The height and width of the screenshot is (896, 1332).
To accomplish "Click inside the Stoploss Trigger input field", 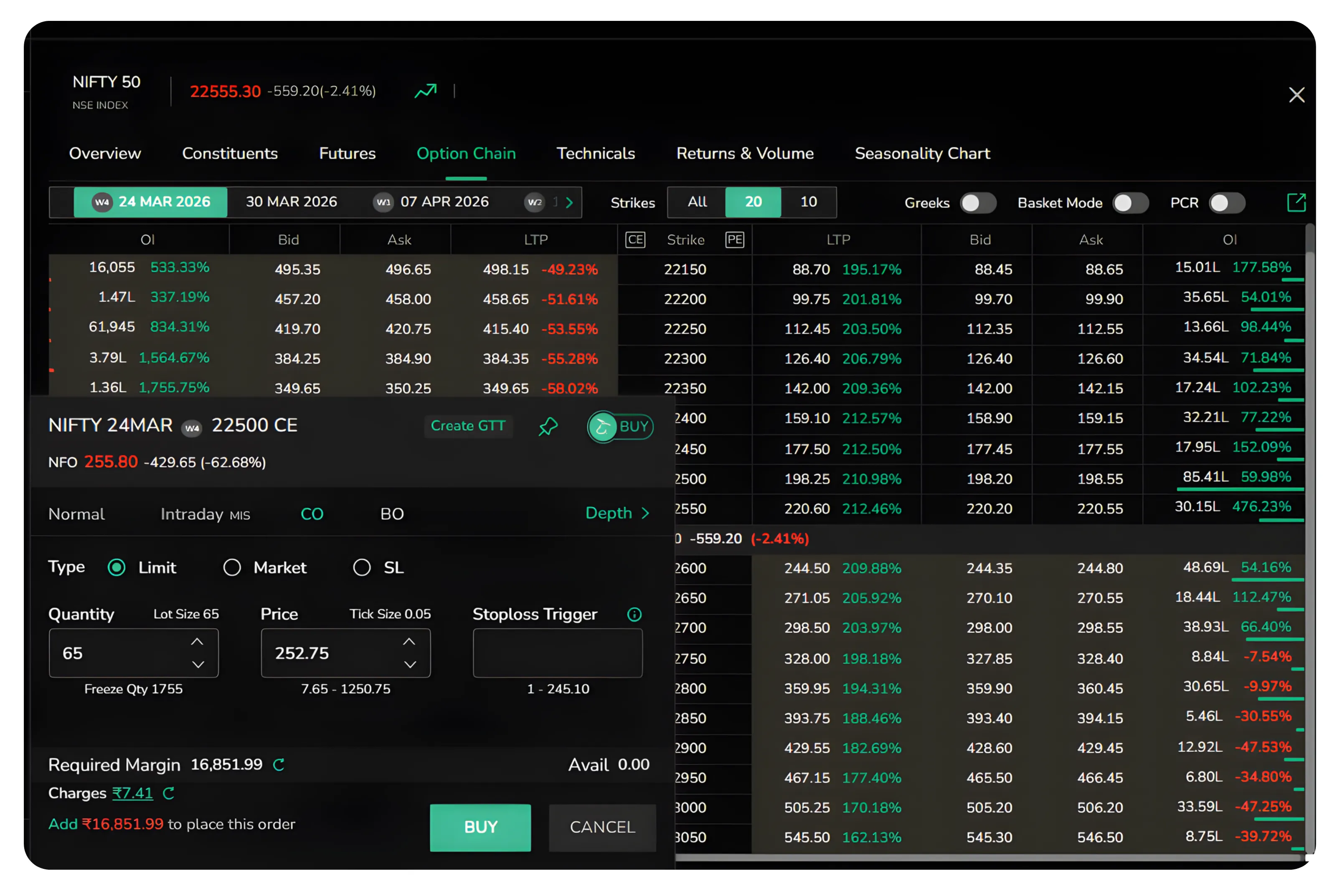I will click(x=557, y=653).
